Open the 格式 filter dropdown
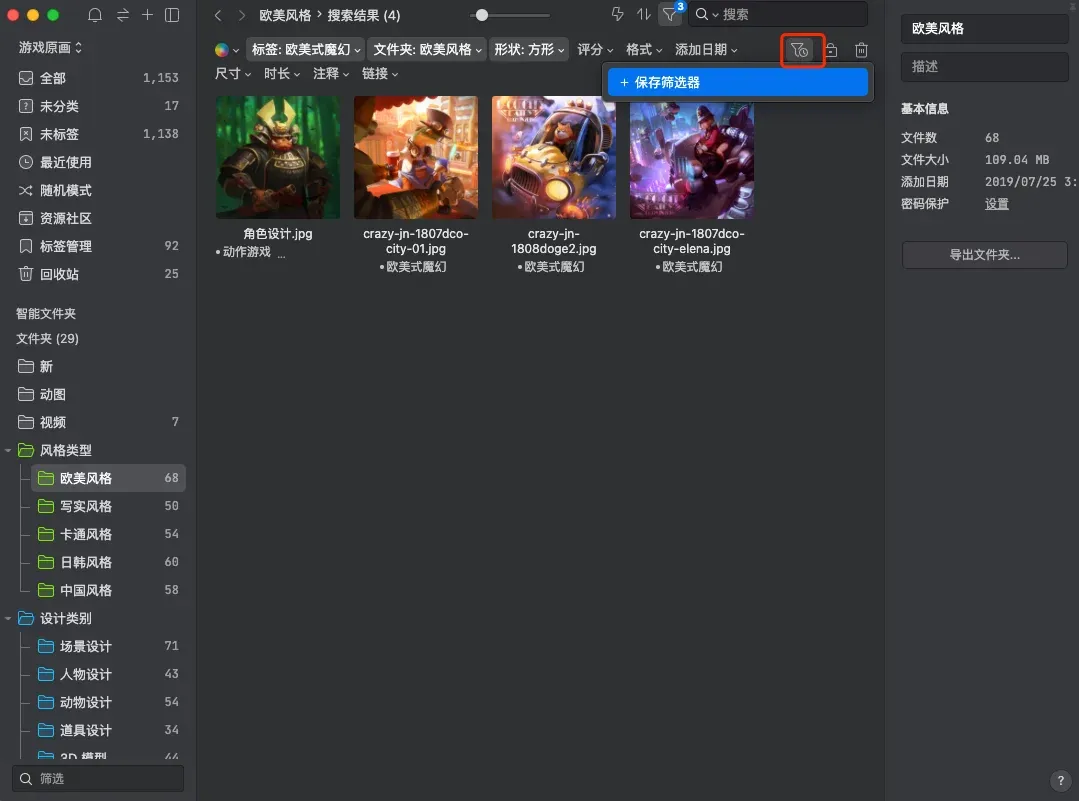 pos(643,50)
